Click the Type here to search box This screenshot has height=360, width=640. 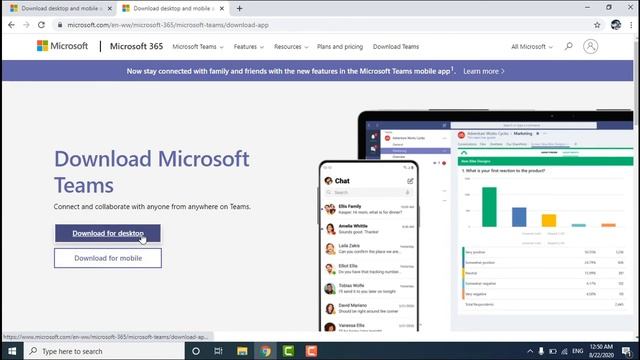coord(104,351)
